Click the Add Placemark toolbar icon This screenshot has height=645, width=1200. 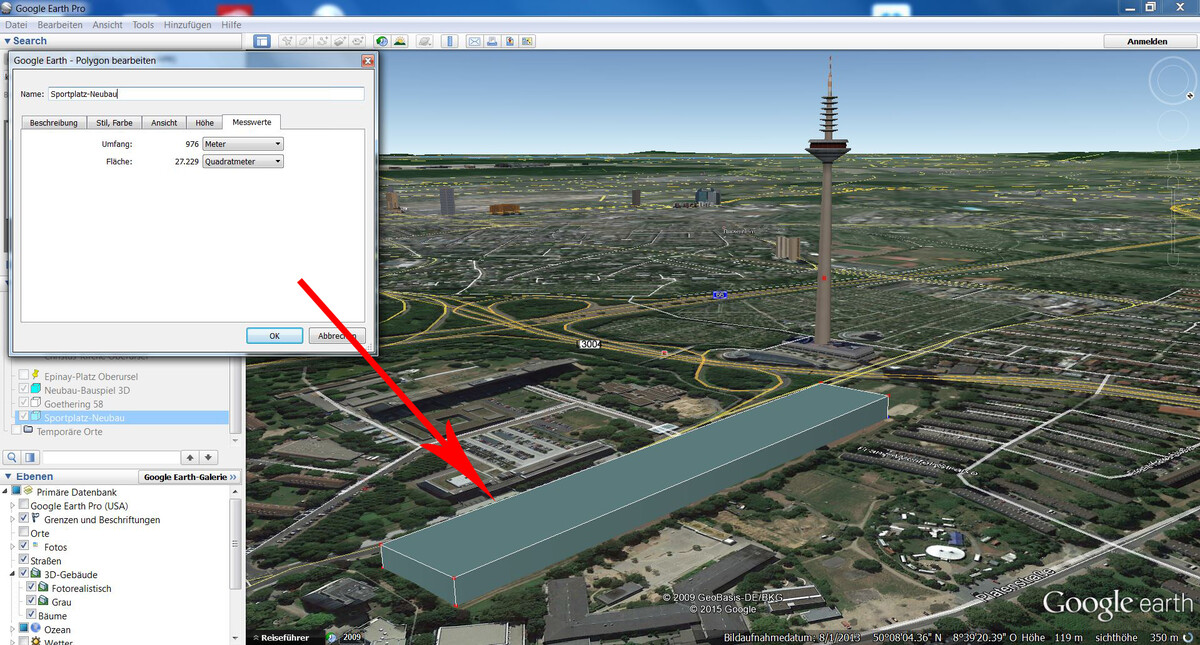point(287,41)
